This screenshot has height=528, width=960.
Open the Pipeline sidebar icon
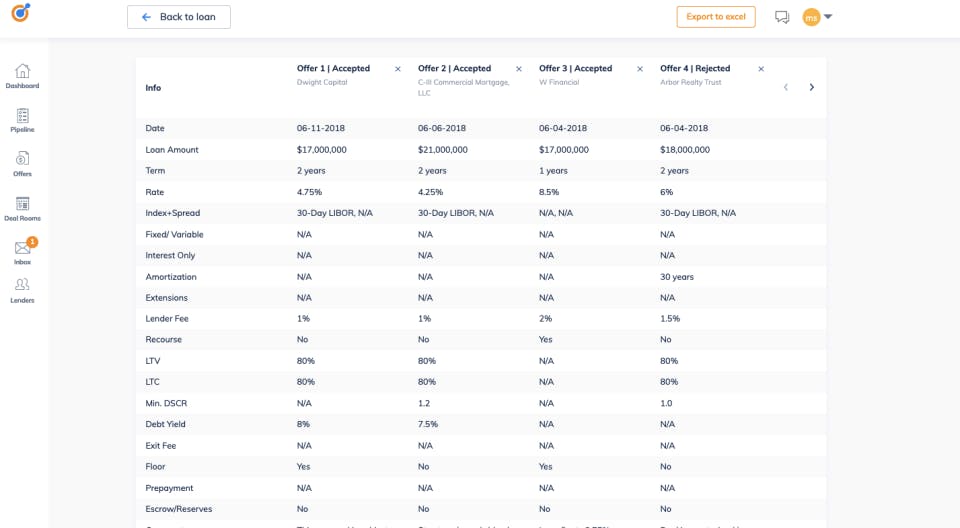point(23,115)
